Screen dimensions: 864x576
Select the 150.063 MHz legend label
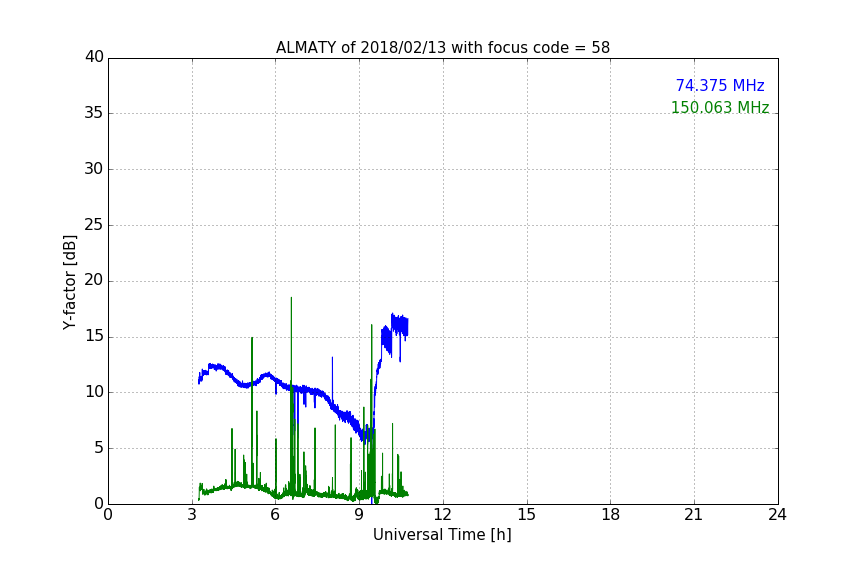[x=720, y=107]
